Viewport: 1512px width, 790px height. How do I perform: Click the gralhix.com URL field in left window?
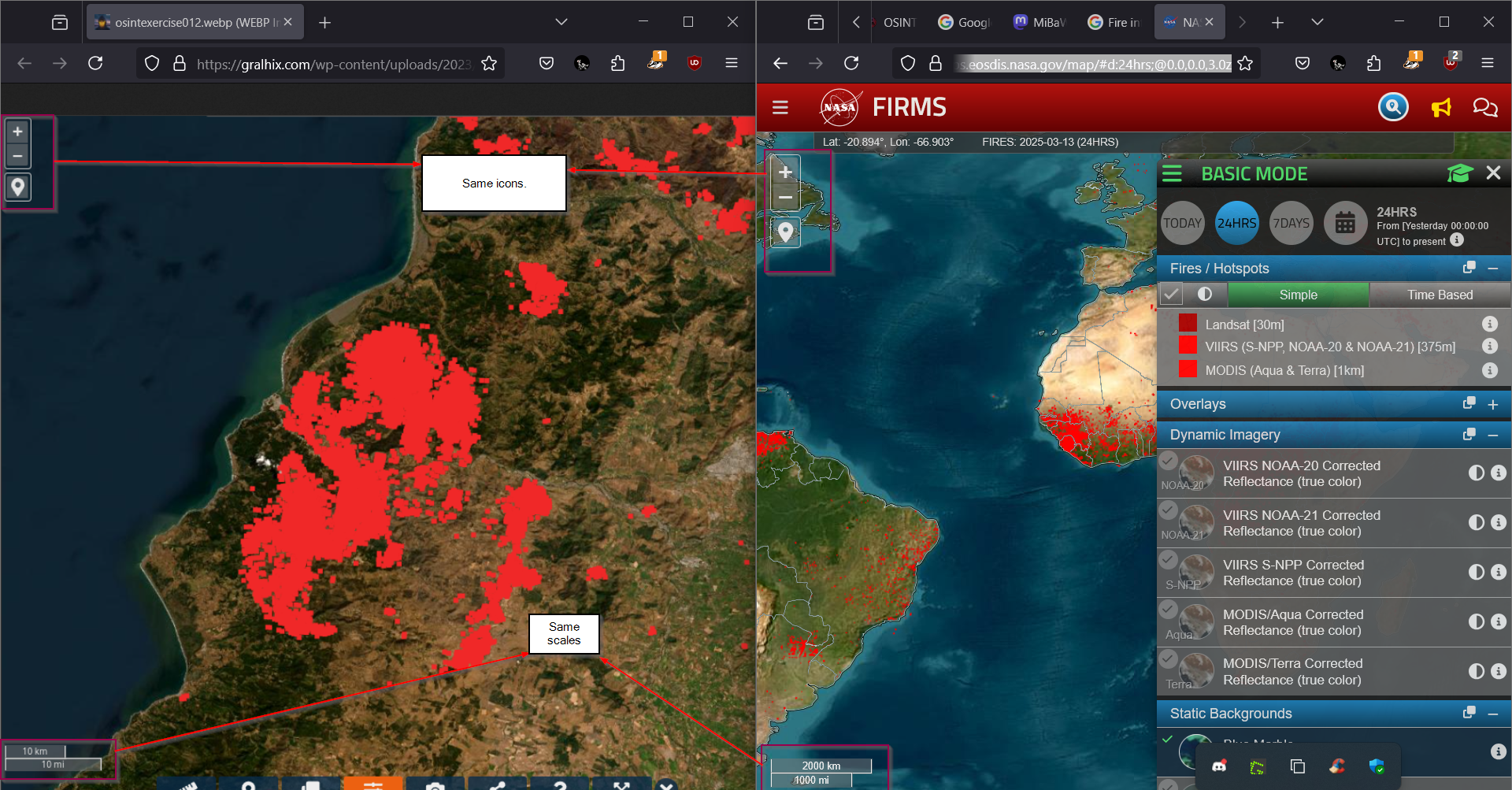point(333,64)
